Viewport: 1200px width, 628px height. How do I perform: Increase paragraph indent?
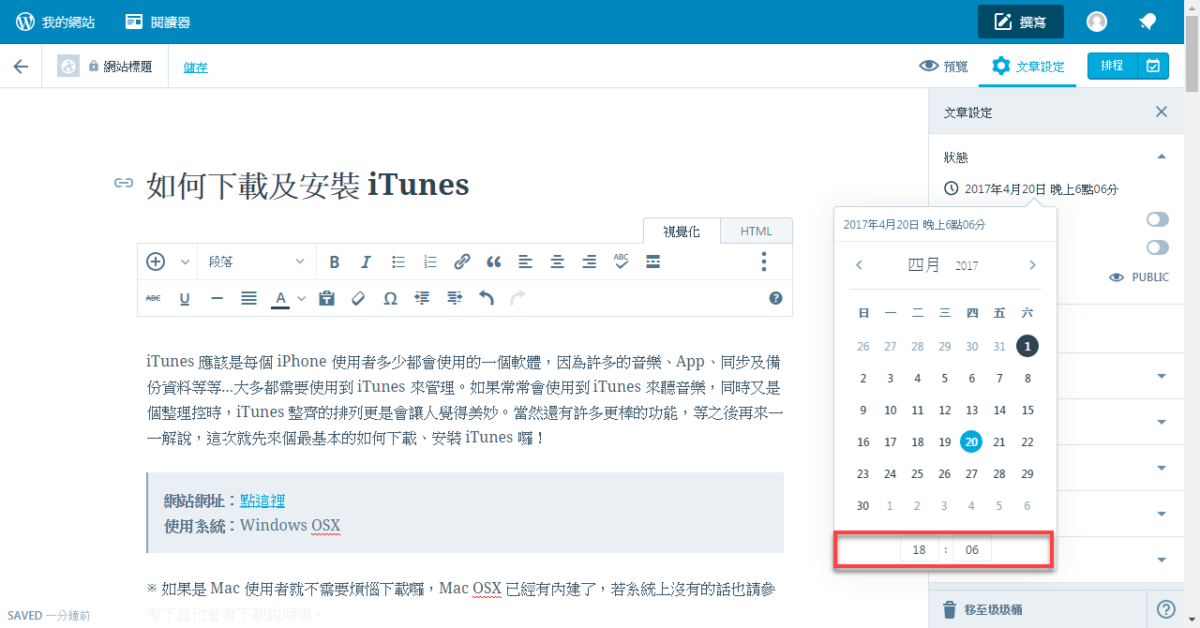coord(454,298)
